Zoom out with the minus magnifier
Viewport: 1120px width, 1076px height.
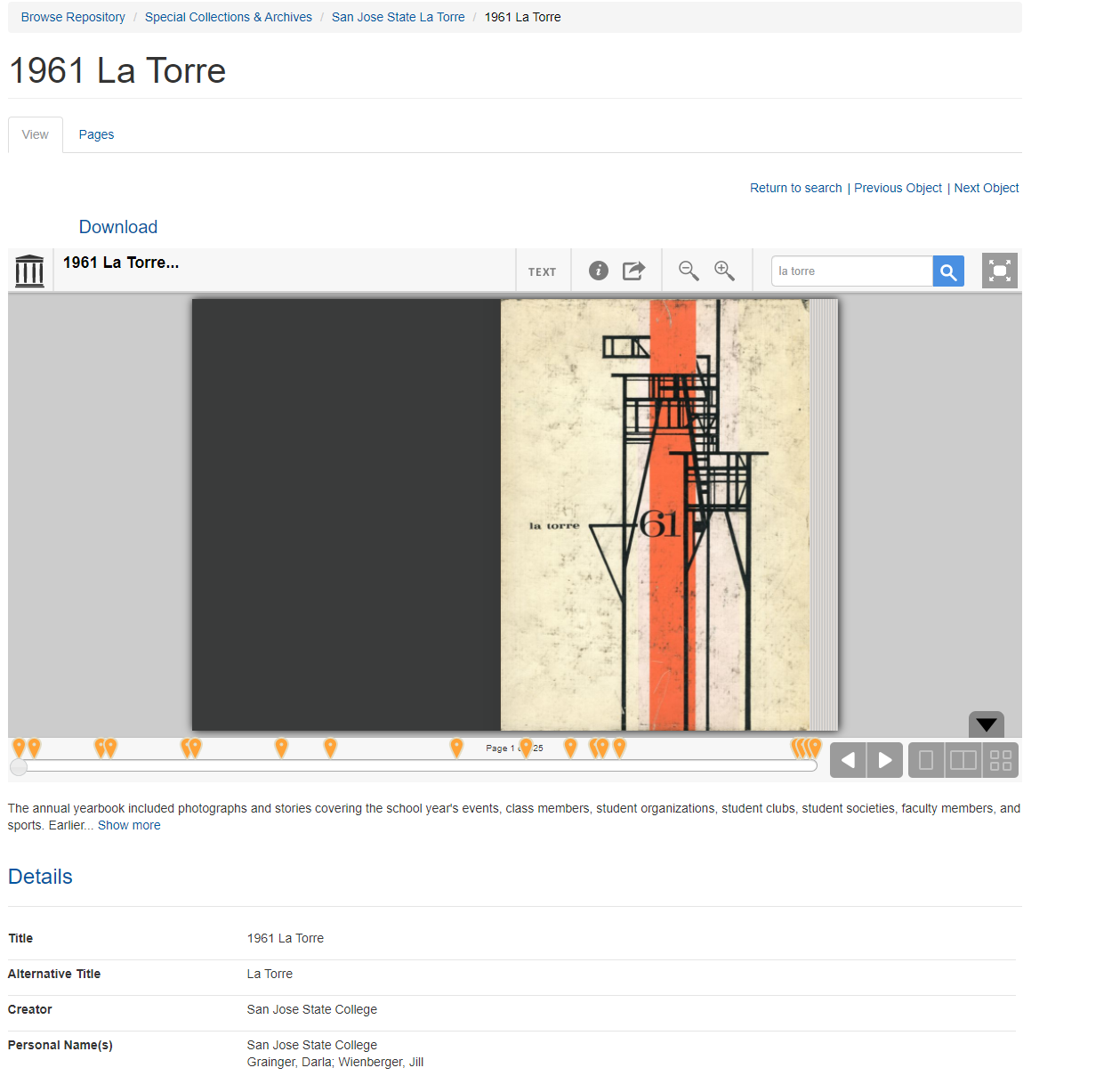689,271
